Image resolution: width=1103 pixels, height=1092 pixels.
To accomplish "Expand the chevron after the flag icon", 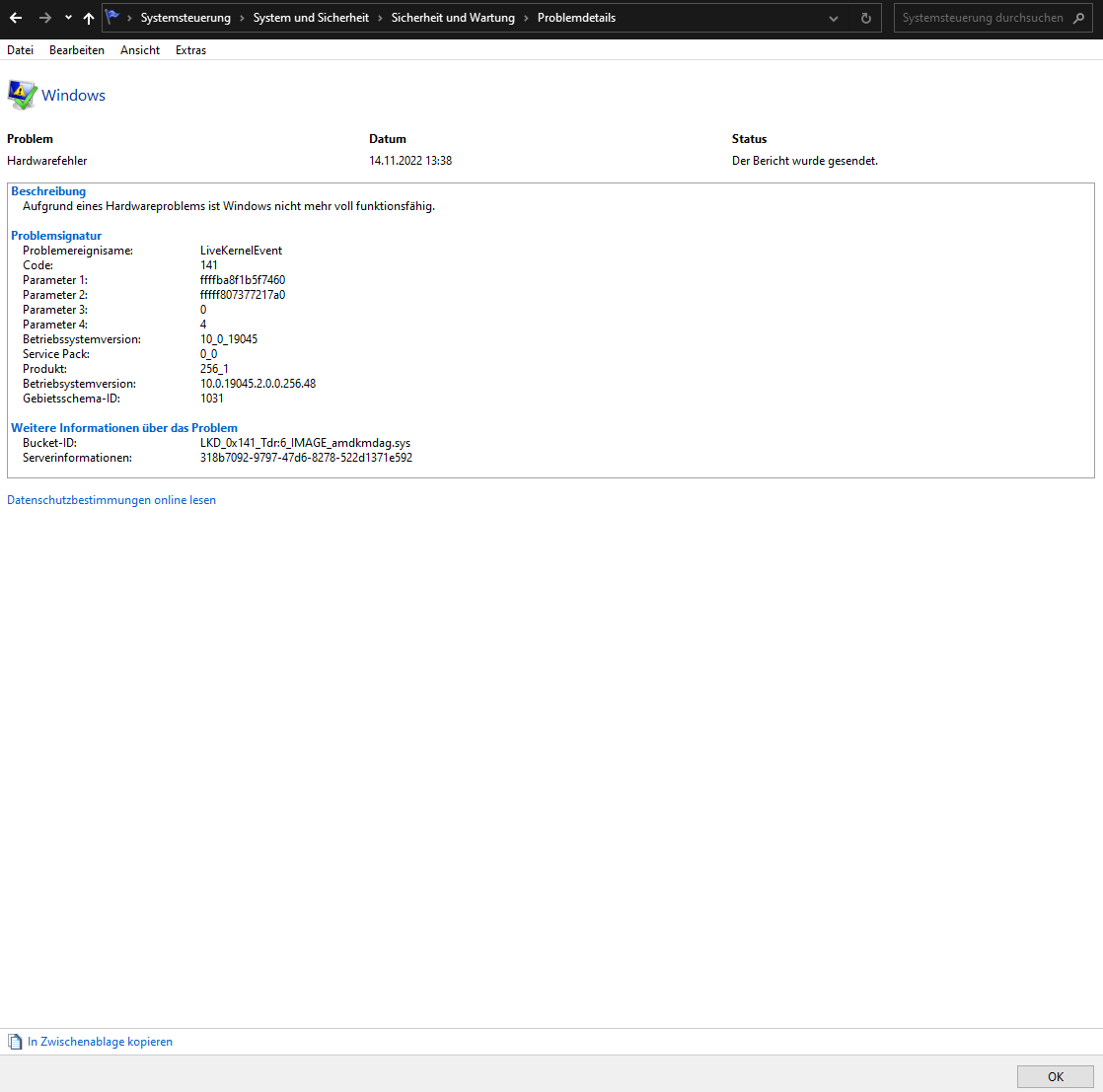I will (x=129, y=19).
